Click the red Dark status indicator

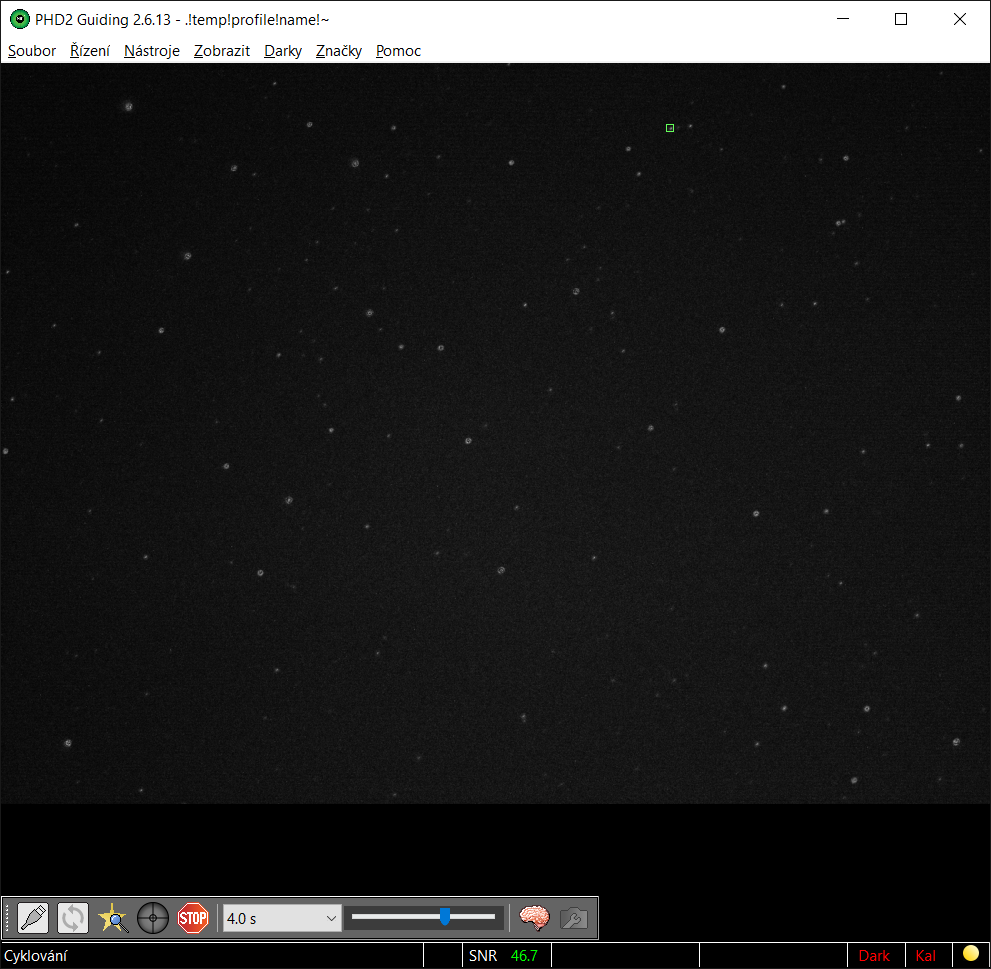tap(874, 956)
